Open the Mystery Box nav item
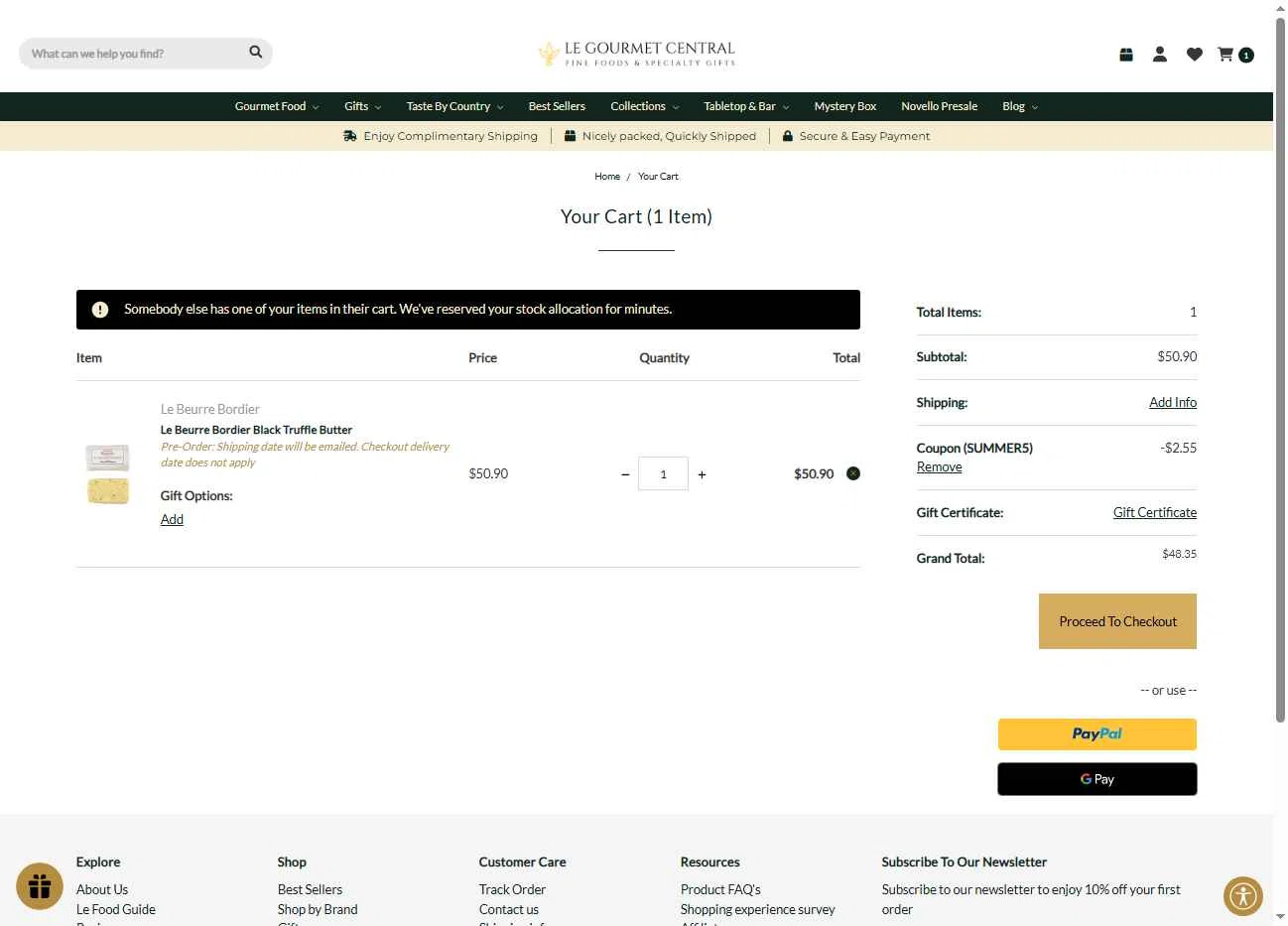The image size is (1288, 926). 845,106
